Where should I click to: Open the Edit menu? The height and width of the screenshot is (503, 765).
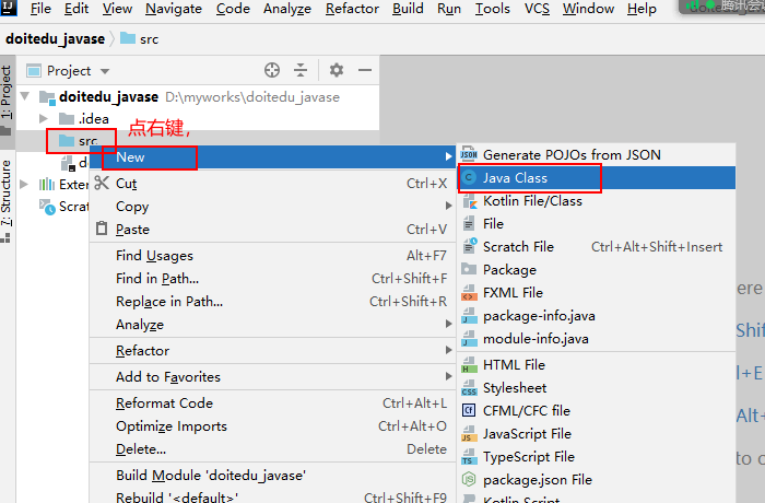click(76, 8)
